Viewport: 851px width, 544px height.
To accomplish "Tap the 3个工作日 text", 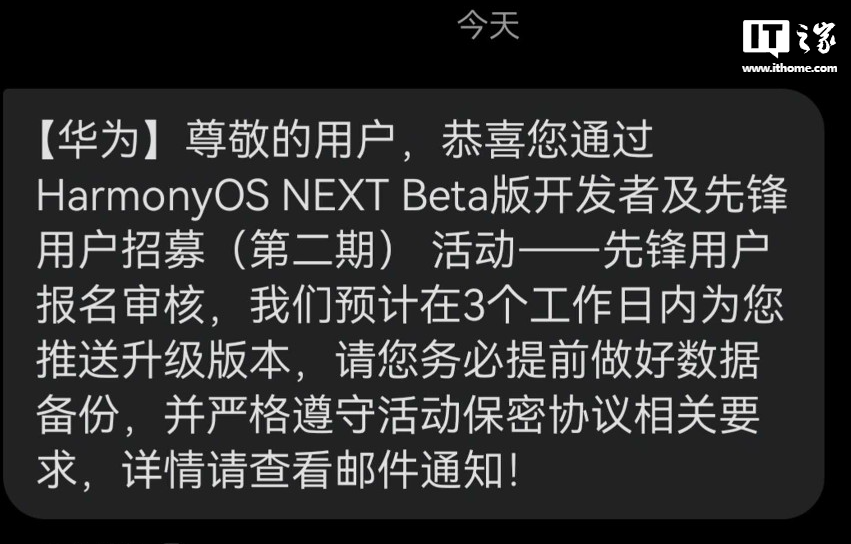I will tap(558, 305).
